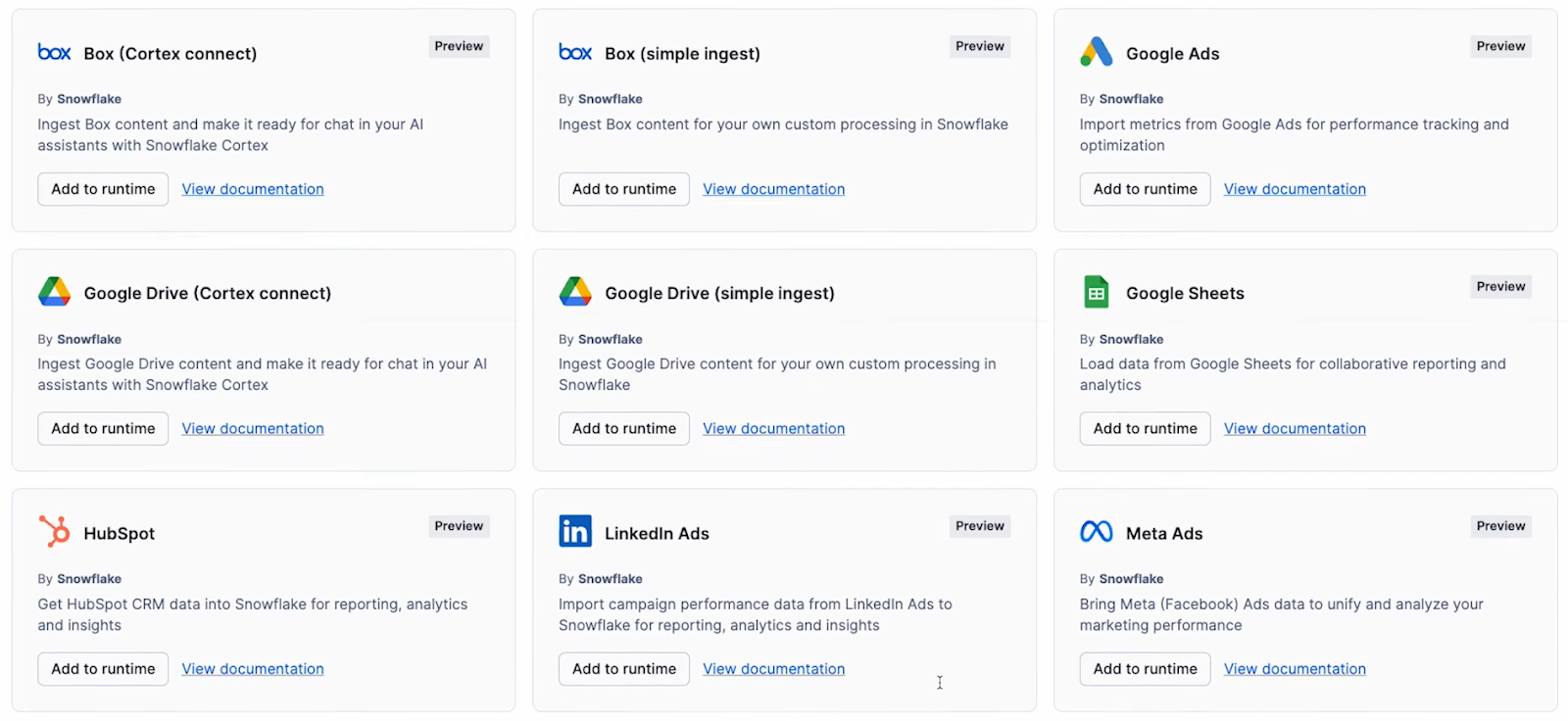Add LinkedIn Ads to runtime

[624, 669]
